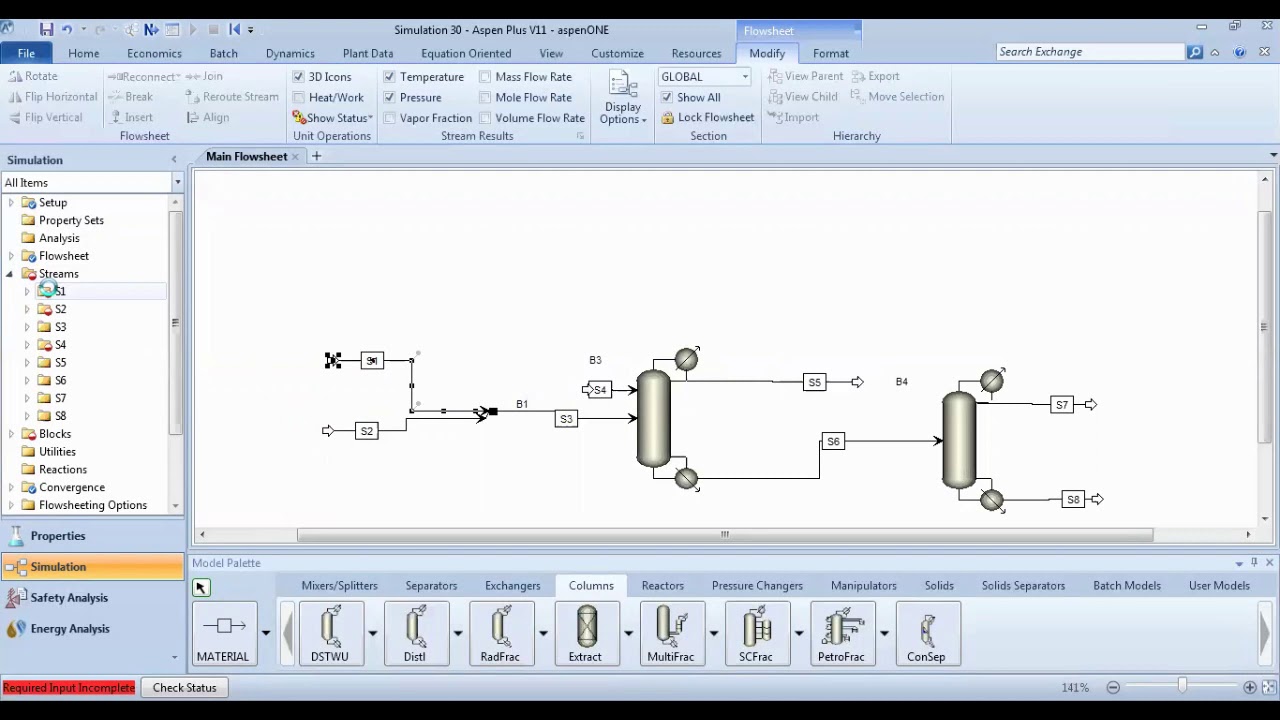Image resolution: width=1280 pixels, height=720 pixels.
Task: Pick the MATERIAL stream icon
Action: pyautogui.click(x=223, y=633)
